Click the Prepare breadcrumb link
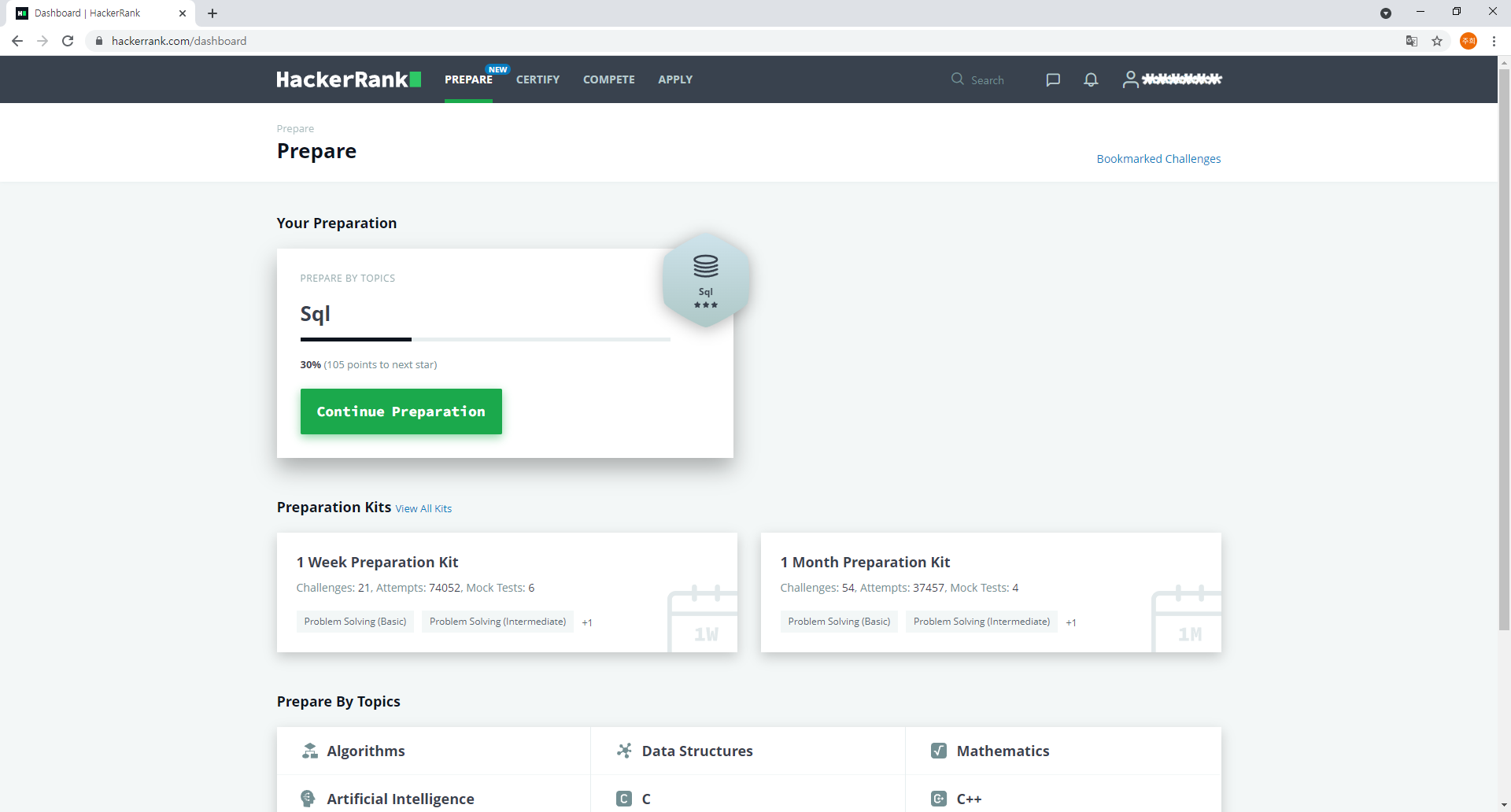This screenshot has height=812, width=1511. tap(295, 129)
